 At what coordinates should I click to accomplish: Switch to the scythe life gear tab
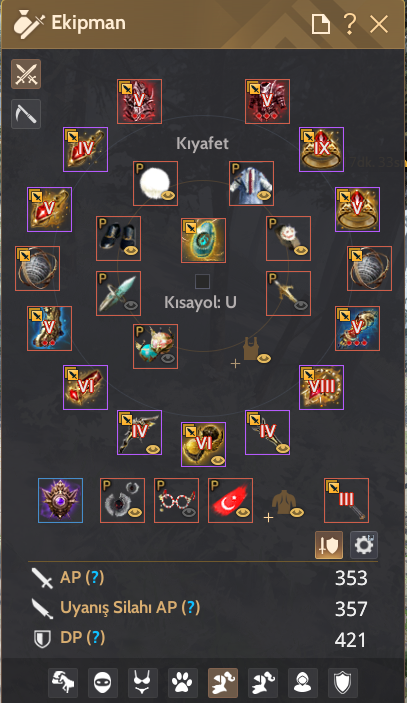(26, 114)
